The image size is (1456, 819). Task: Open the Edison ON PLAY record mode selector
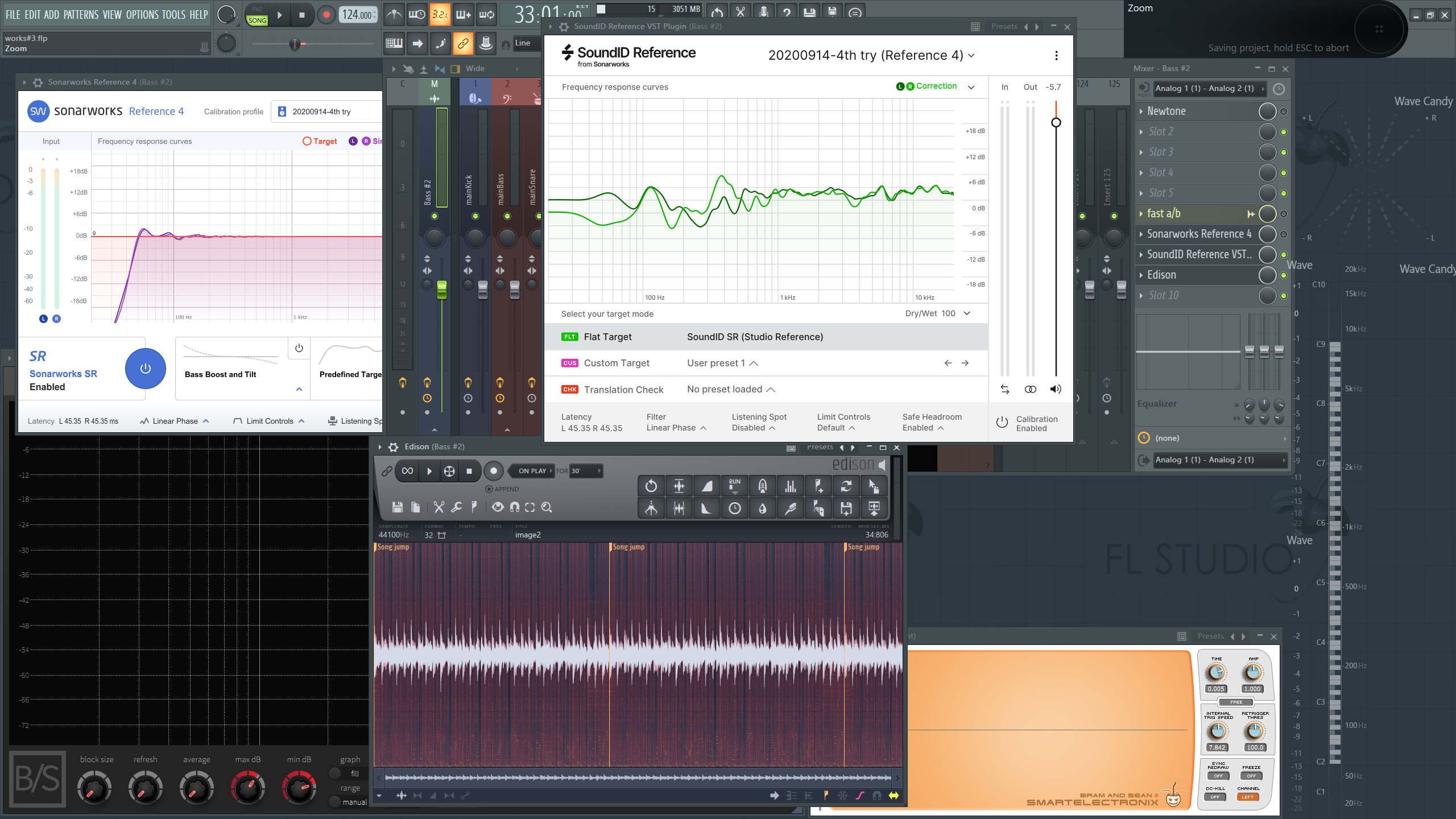[x=532, y=471]
